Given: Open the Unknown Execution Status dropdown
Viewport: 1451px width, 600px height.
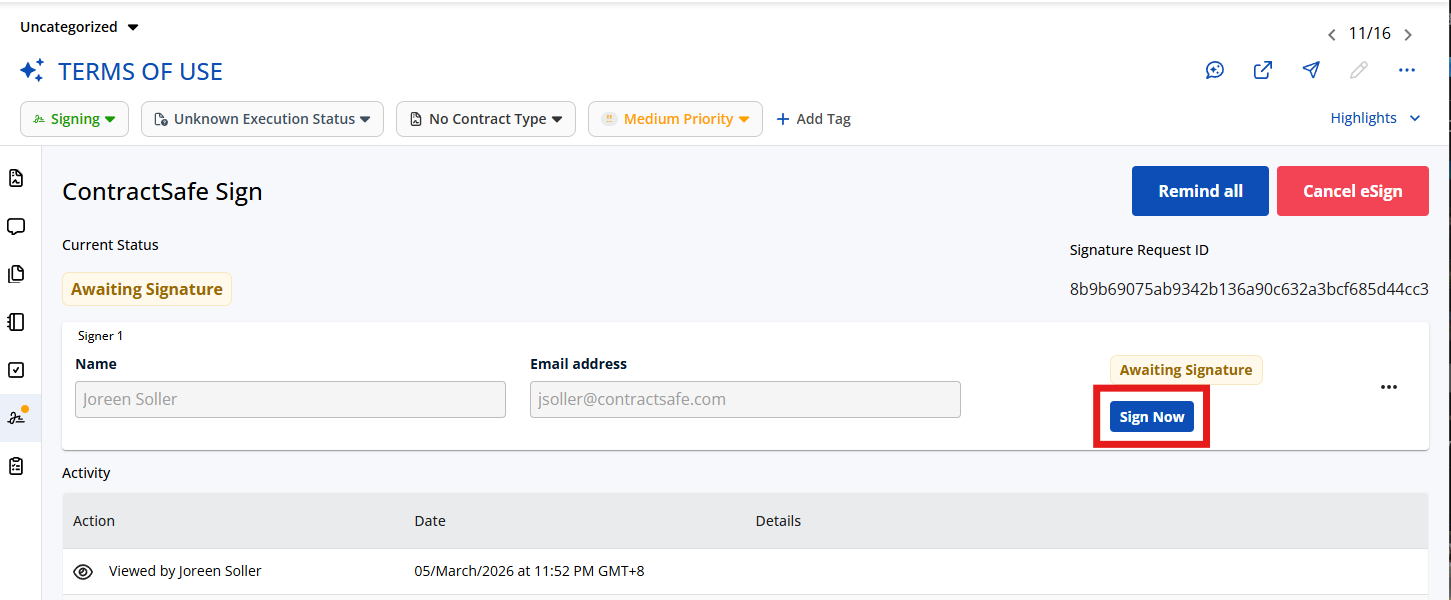Looking at the screenshot, I should click(x=262, y=119).
